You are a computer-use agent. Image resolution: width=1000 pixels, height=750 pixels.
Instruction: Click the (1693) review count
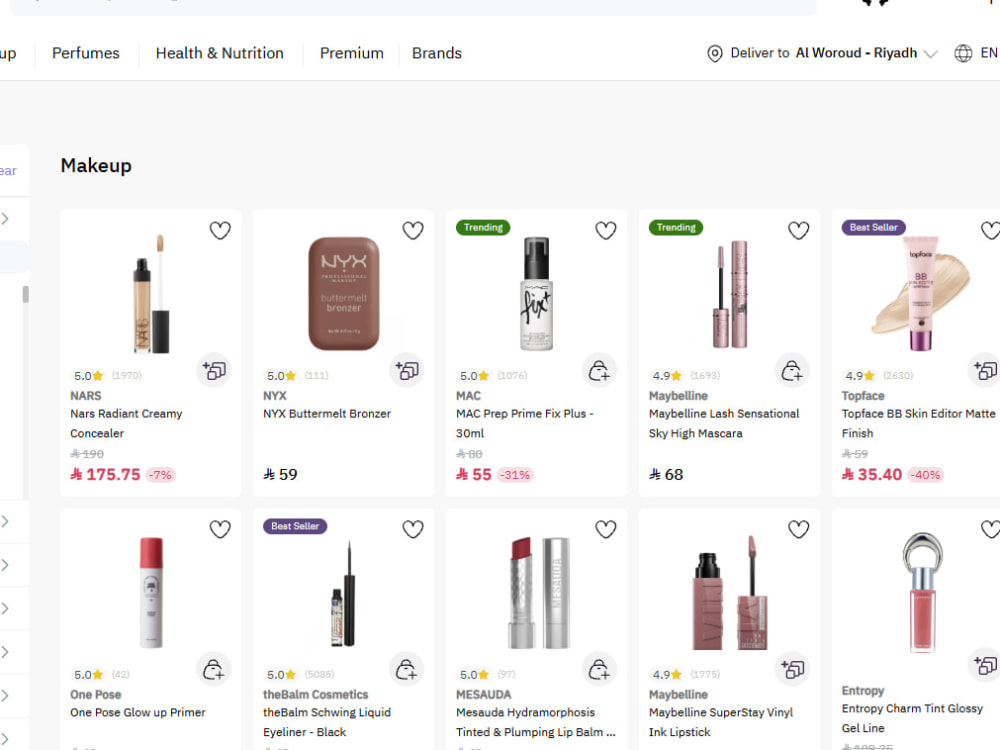point(705,376)
